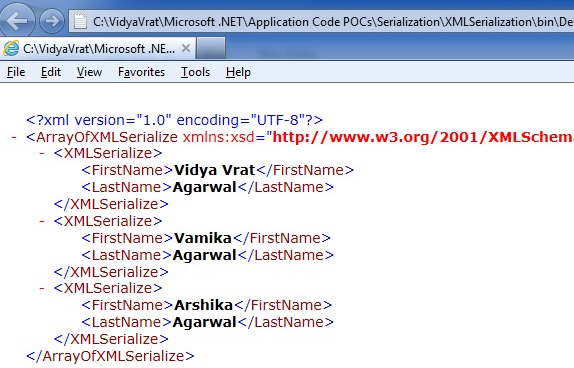The height and width of the screenshot is (368, 574).
Task: Click Agarwal value below Vidya Vrat
Action: (205, 187)
